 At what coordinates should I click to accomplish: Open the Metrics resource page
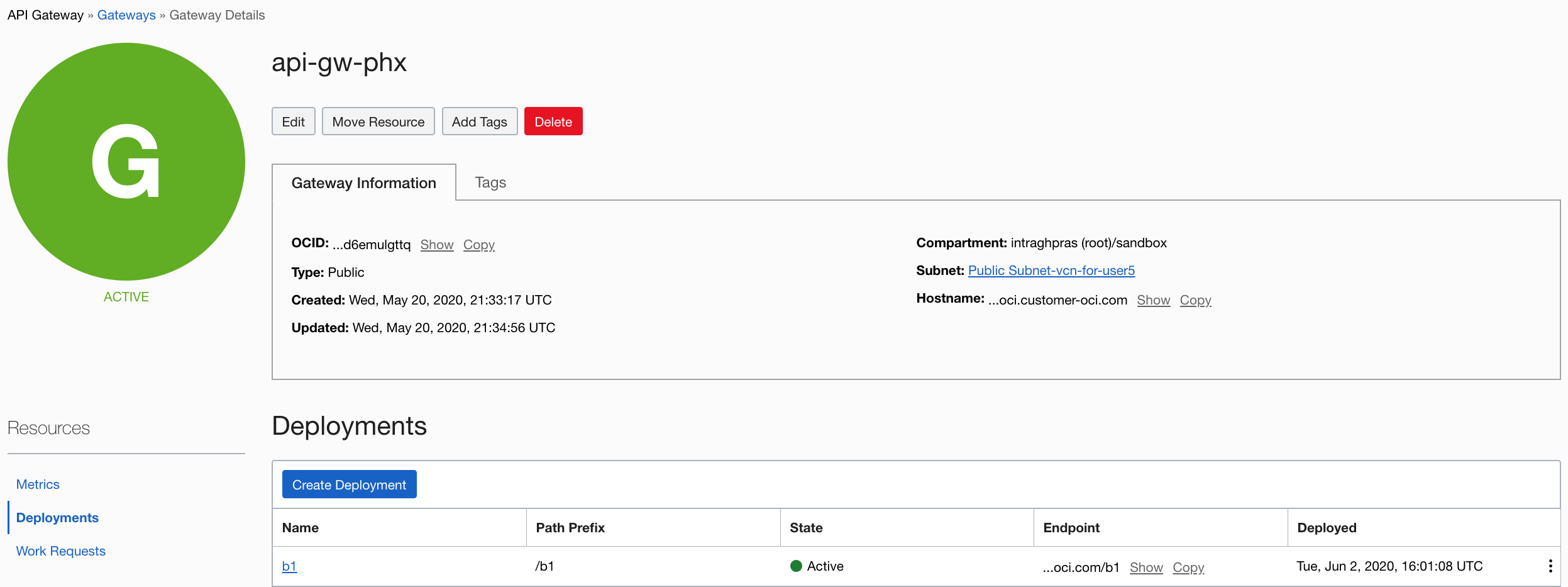pos(38,484)
